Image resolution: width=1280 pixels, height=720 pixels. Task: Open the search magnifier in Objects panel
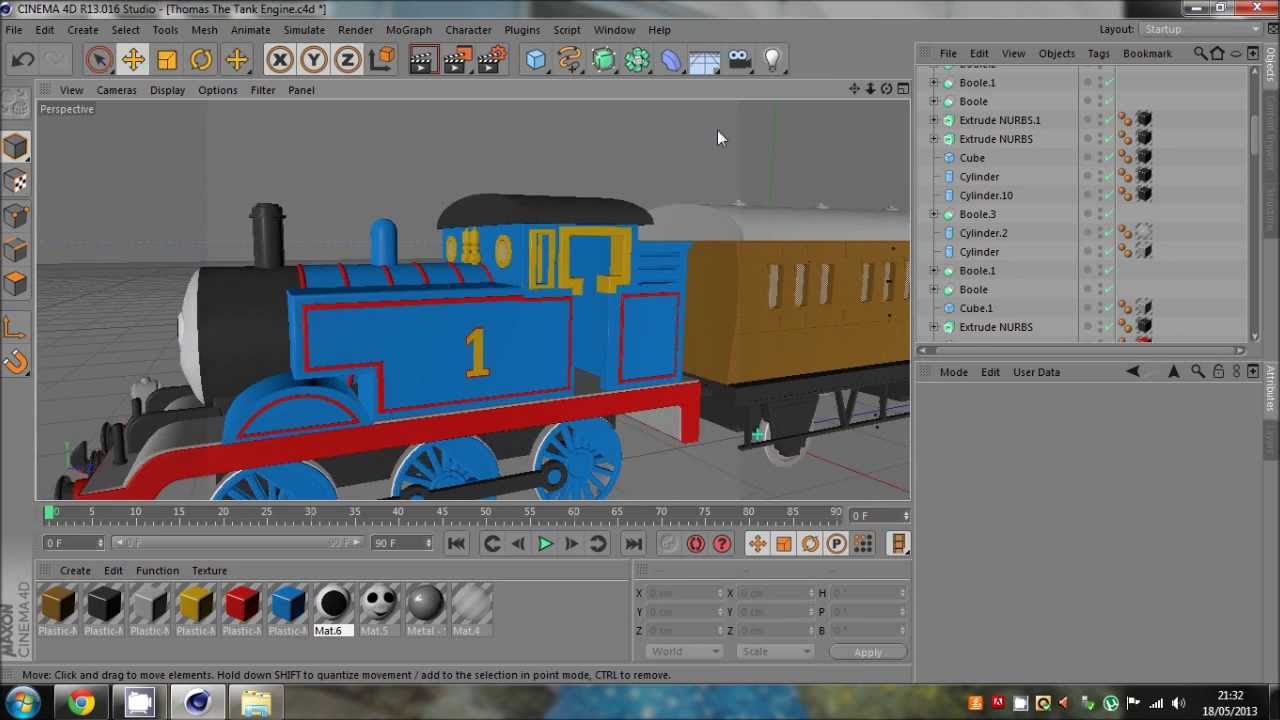(1200, 53)
